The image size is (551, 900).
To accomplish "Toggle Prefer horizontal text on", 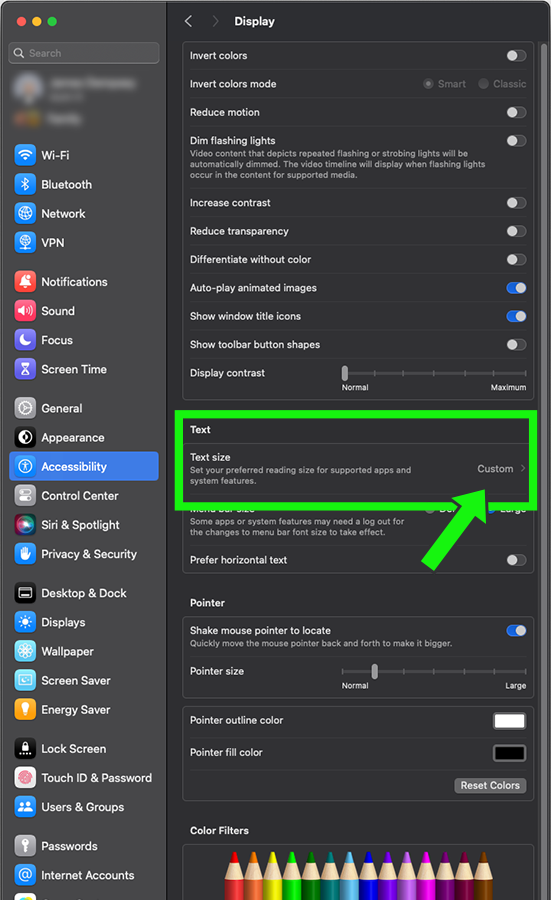I will point(516,560).
